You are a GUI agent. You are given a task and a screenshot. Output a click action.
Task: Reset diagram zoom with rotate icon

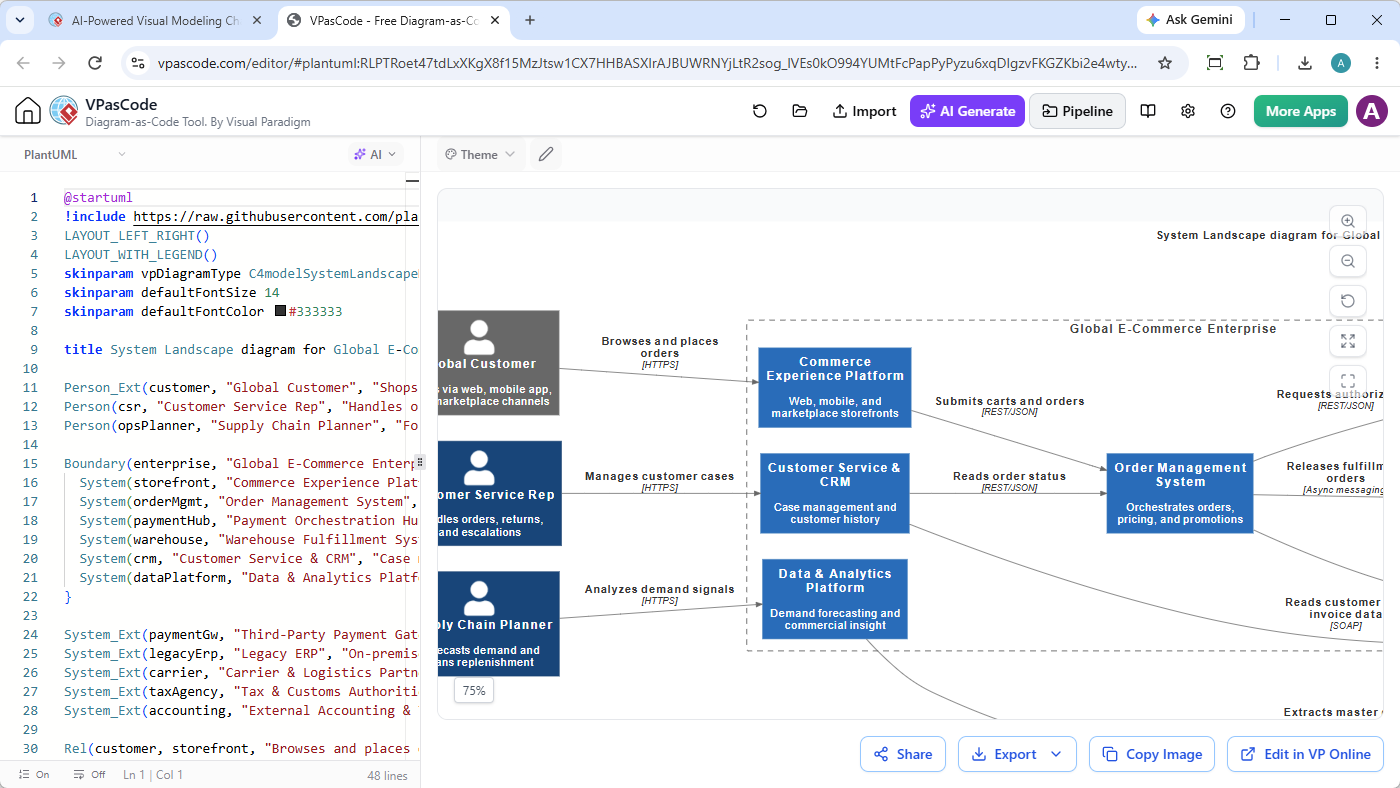coord(1348,301)
